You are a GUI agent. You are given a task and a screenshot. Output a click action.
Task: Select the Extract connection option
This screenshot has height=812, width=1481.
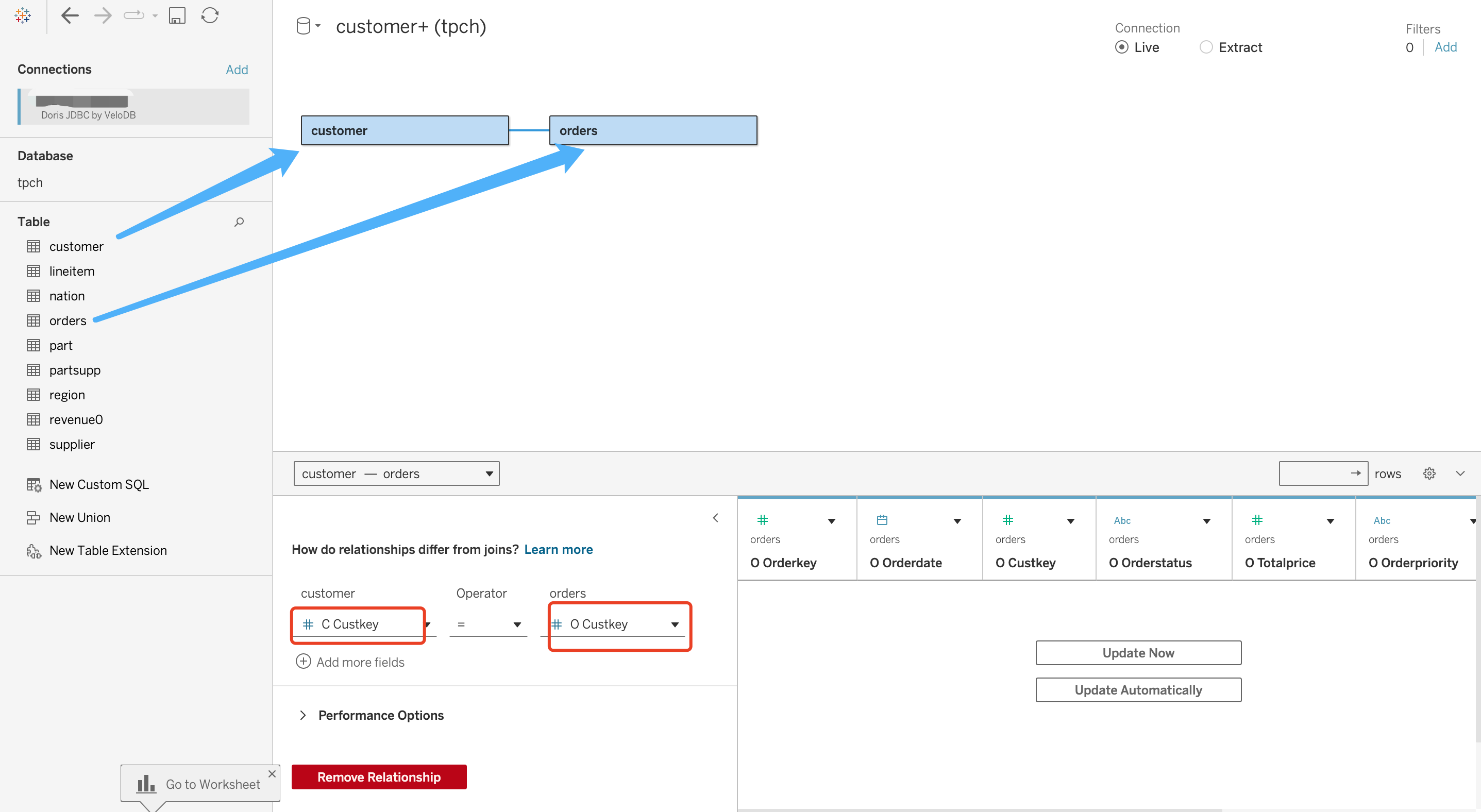1206,47
